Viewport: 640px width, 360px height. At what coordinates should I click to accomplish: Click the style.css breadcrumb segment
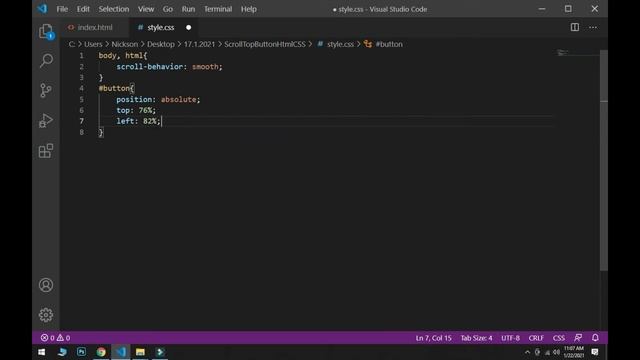tap(340, 44)
